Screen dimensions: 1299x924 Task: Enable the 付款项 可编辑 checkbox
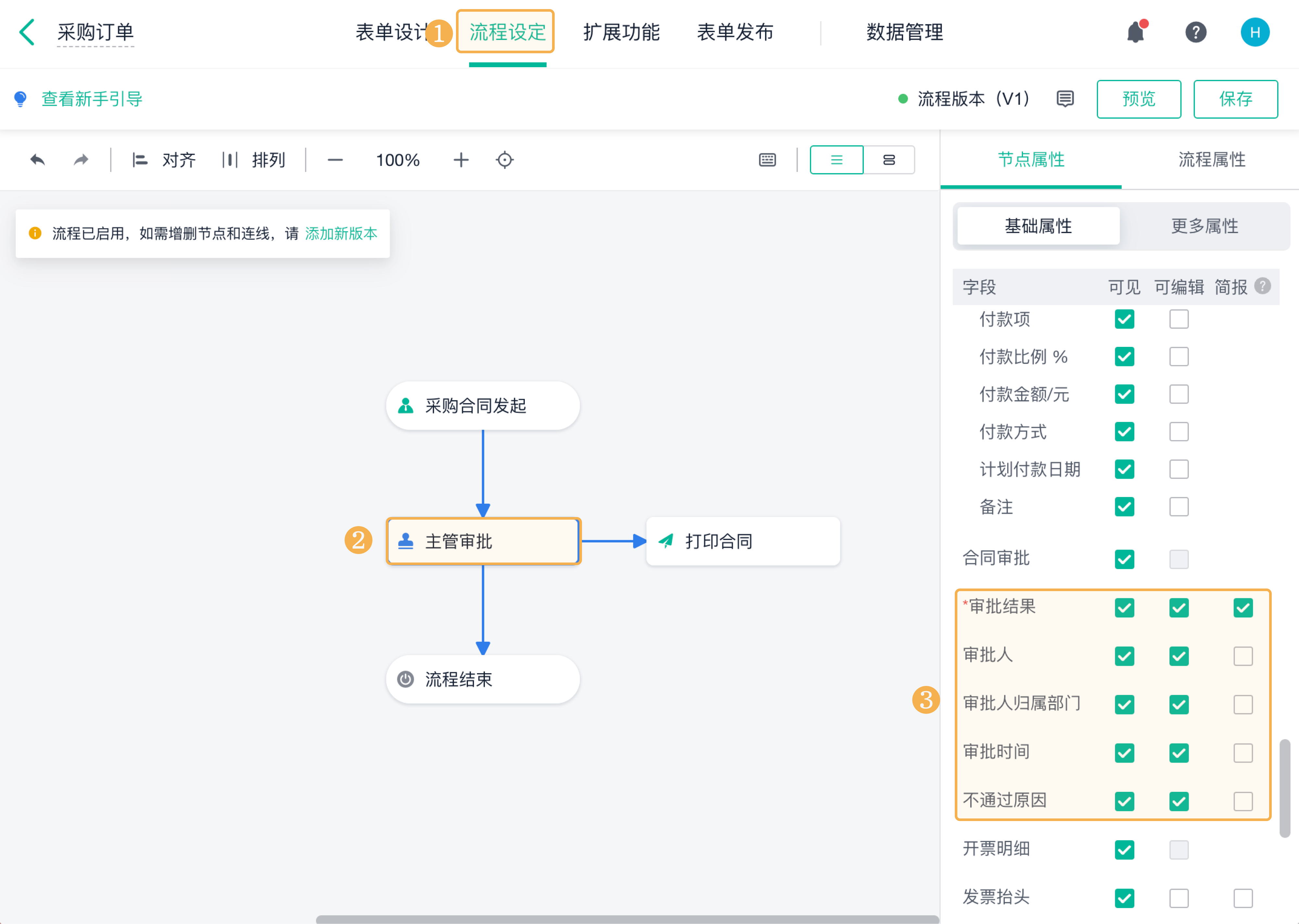tap(1179, 319)
